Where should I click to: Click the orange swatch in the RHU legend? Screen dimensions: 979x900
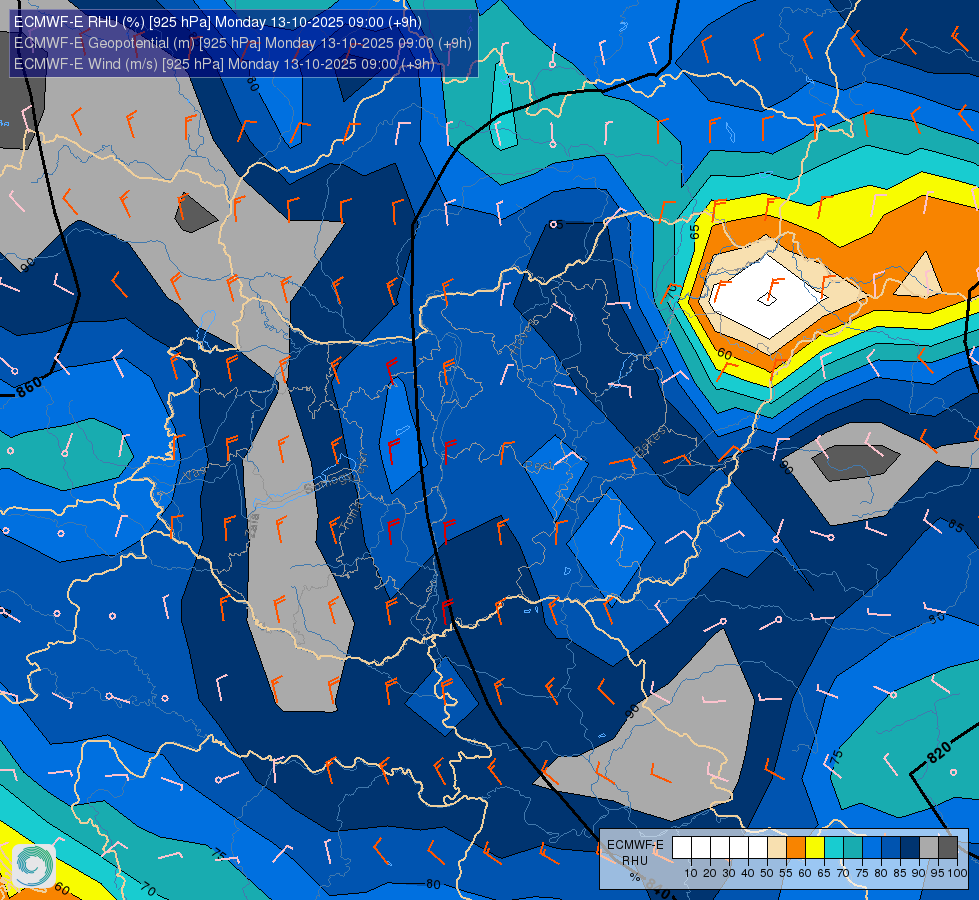point(795,848)
